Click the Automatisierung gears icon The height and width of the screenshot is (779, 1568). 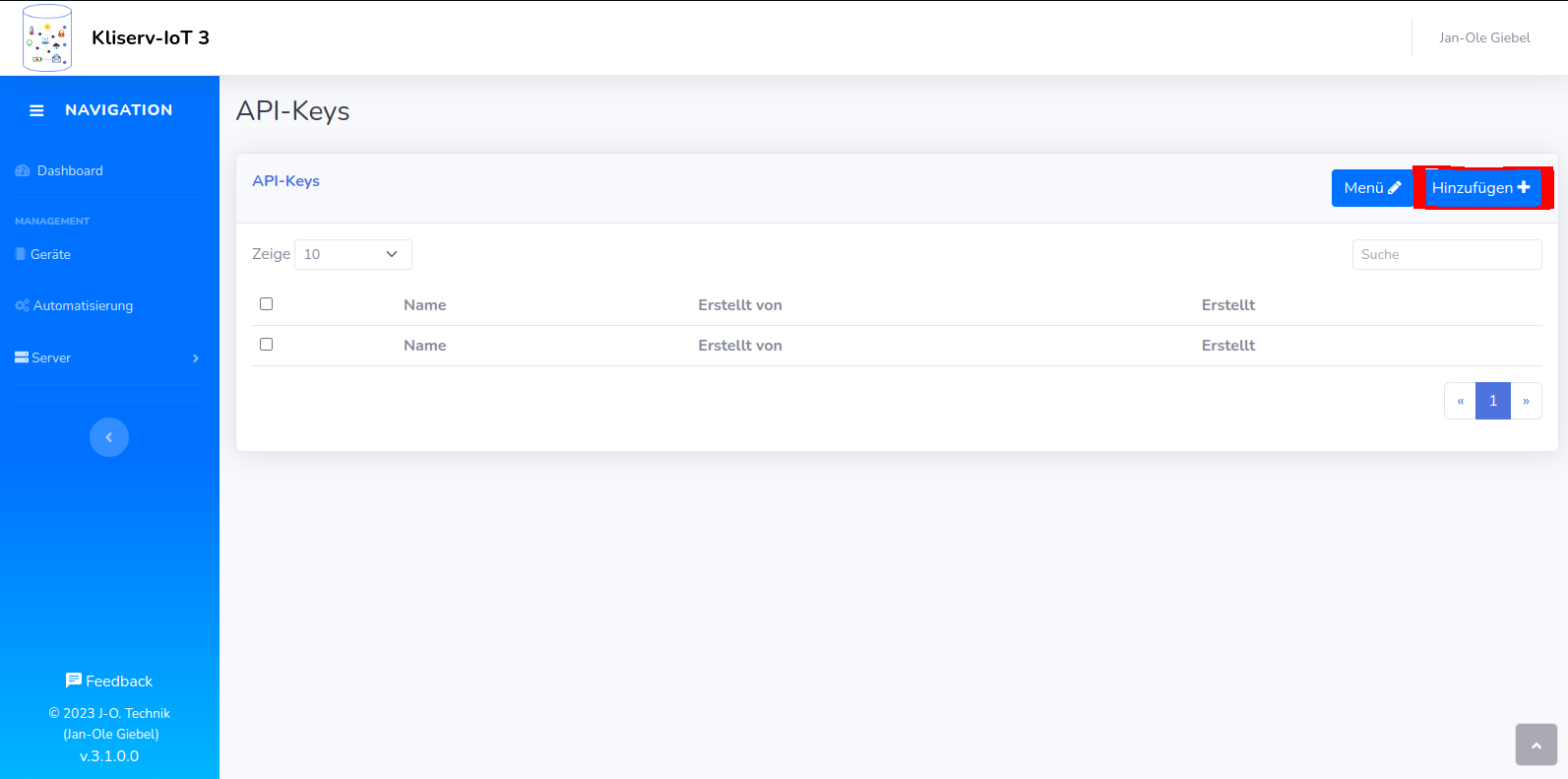tap(22, 306)
